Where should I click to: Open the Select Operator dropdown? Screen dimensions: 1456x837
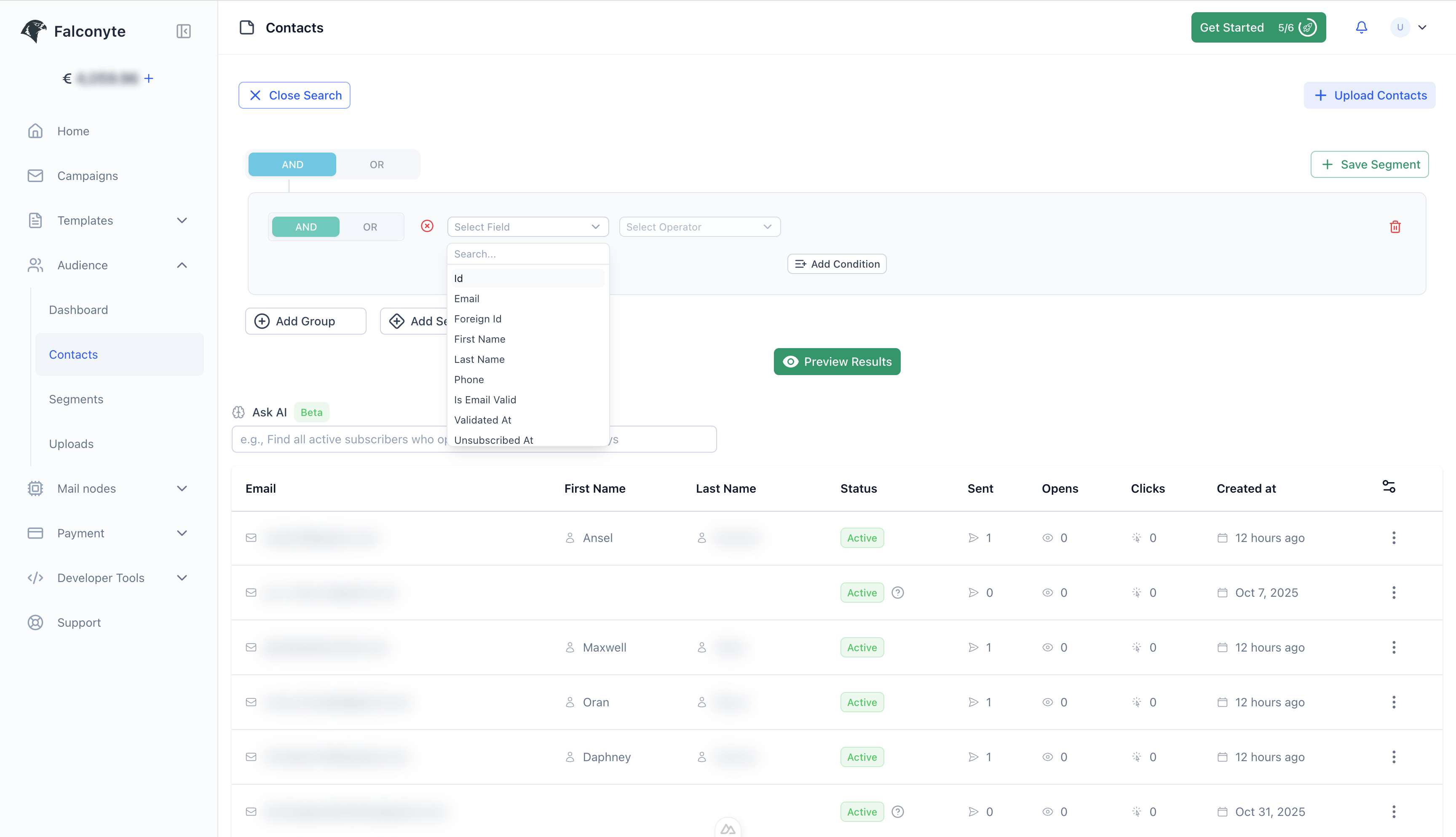(x=699, y=226)
